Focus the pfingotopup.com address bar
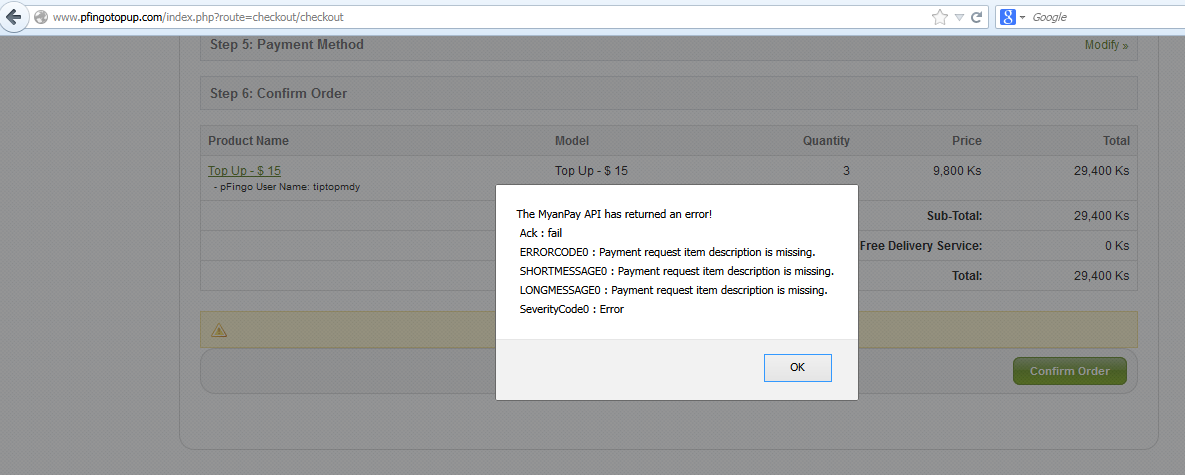The image size is (1185, 475). click(484, 17)
